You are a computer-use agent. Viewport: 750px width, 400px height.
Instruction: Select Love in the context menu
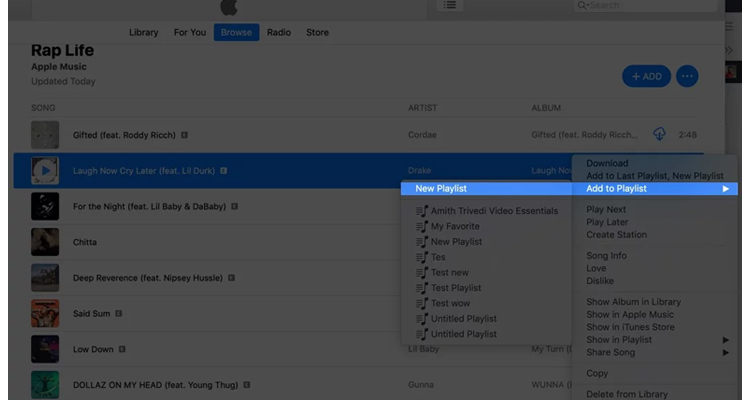click(x=596, y=268)
